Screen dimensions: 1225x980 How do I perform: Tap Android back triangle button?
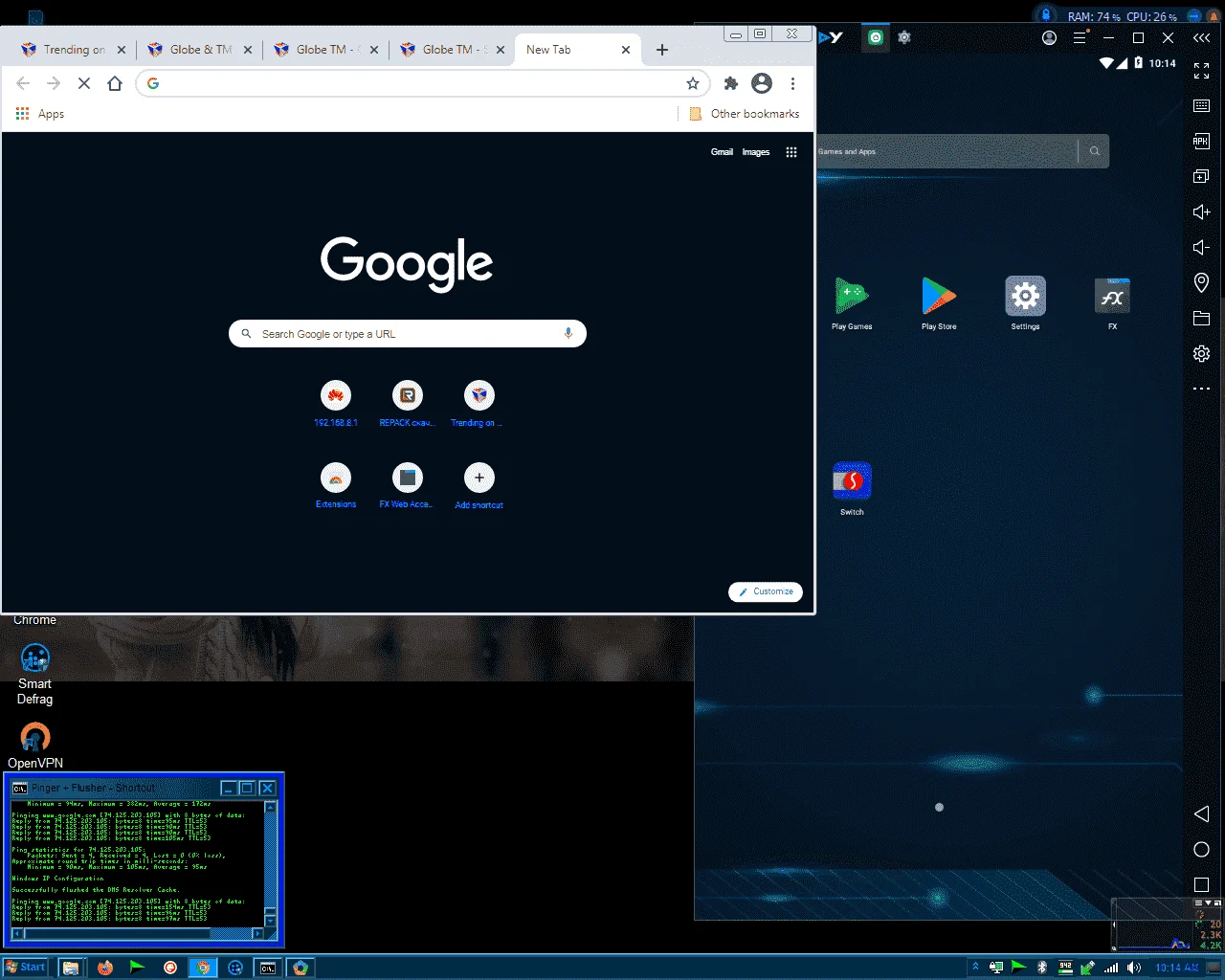pos(1201,813)
